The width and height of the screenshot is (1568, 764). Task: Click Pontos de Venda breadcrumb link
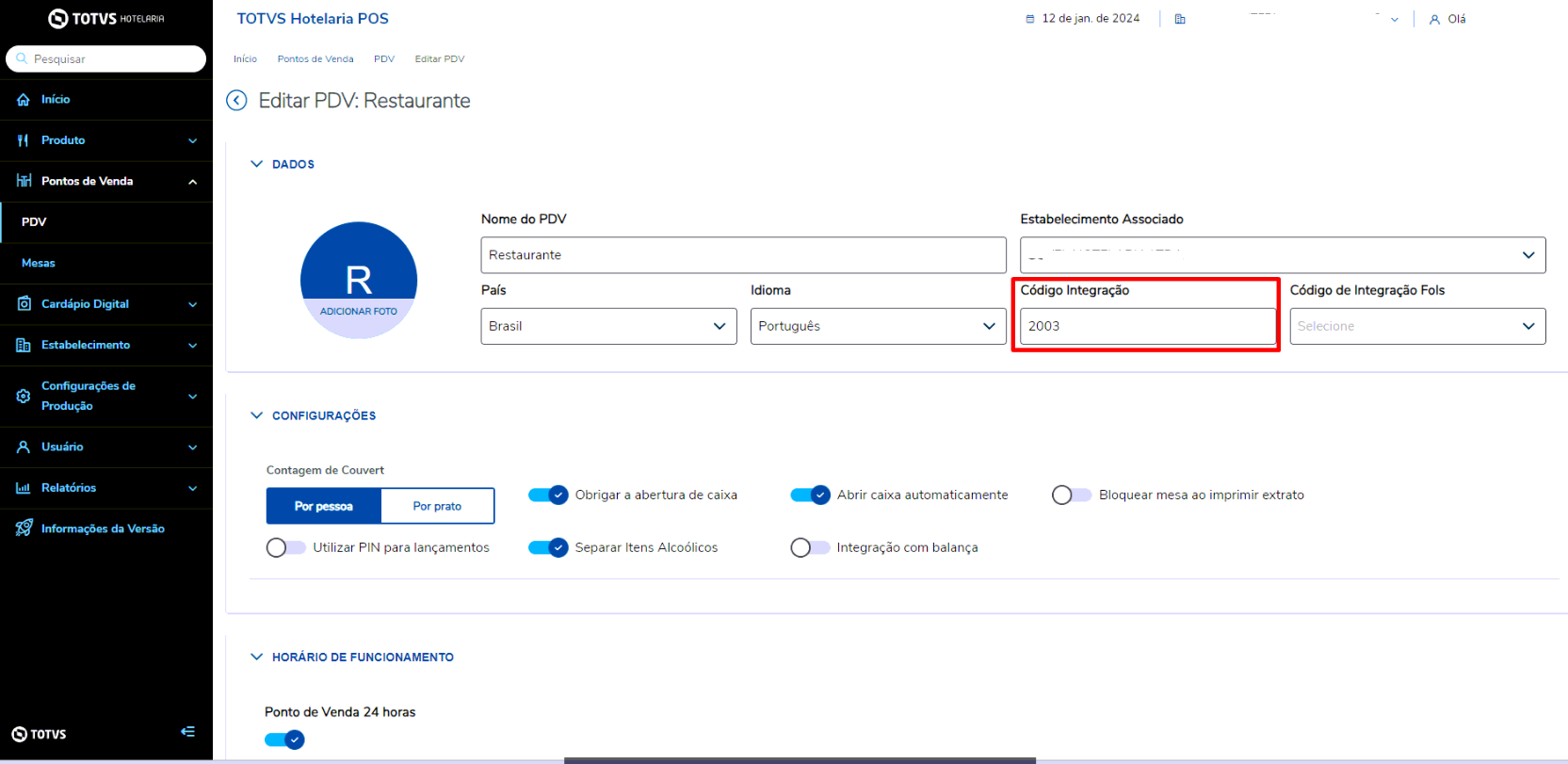click(315, 58)
